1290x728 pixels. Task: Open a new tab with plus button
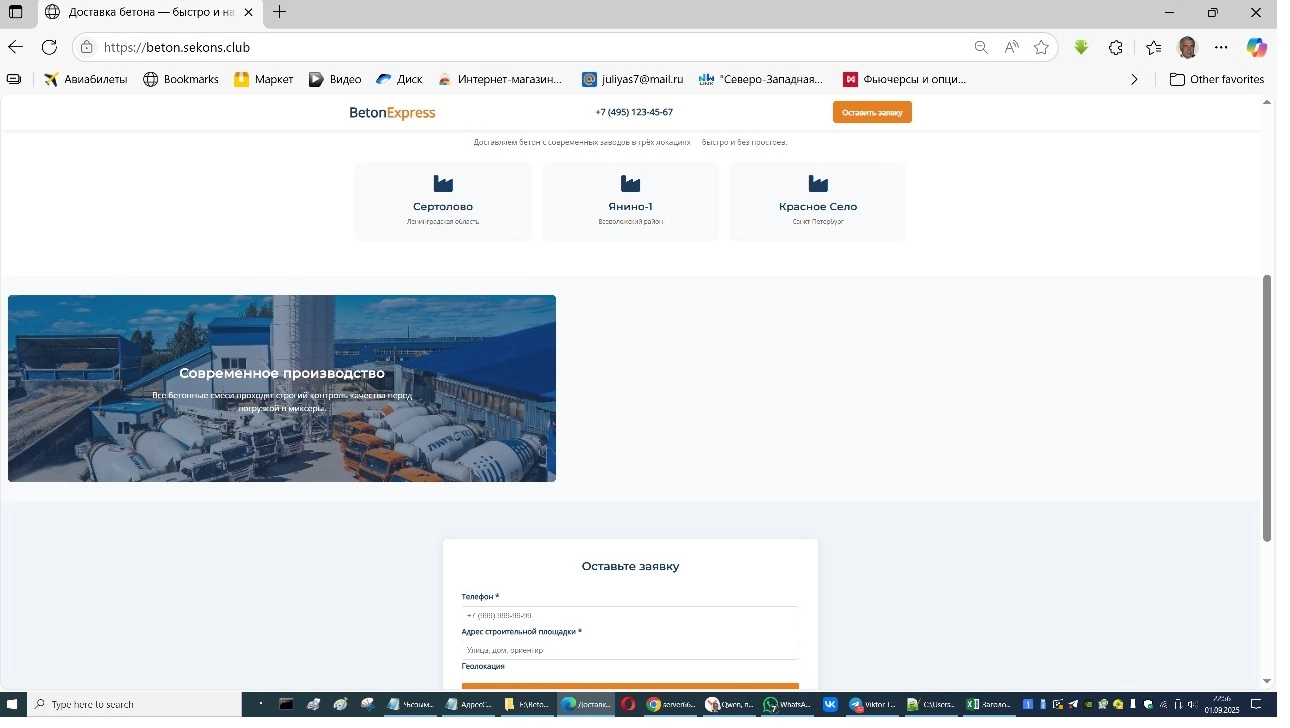(x=280, y=12)
